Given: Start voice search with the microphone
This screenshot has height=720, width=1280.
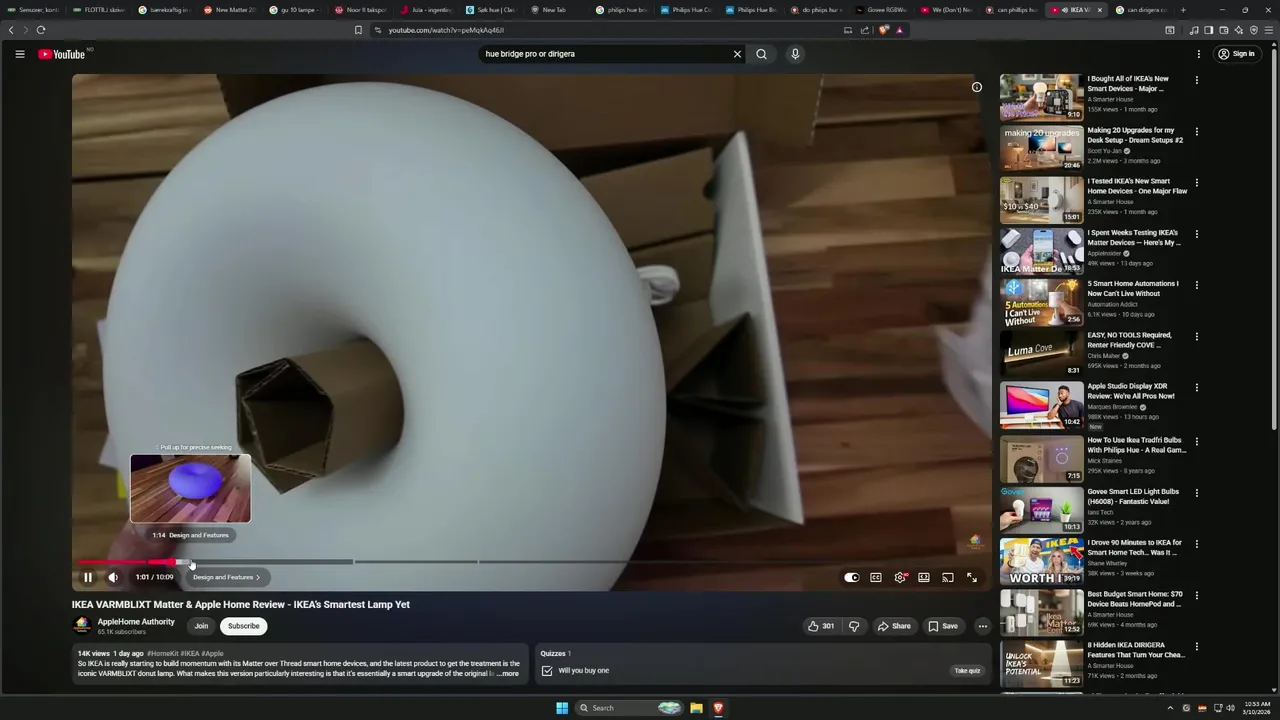Looking at the screenshot, I should 795,54.
